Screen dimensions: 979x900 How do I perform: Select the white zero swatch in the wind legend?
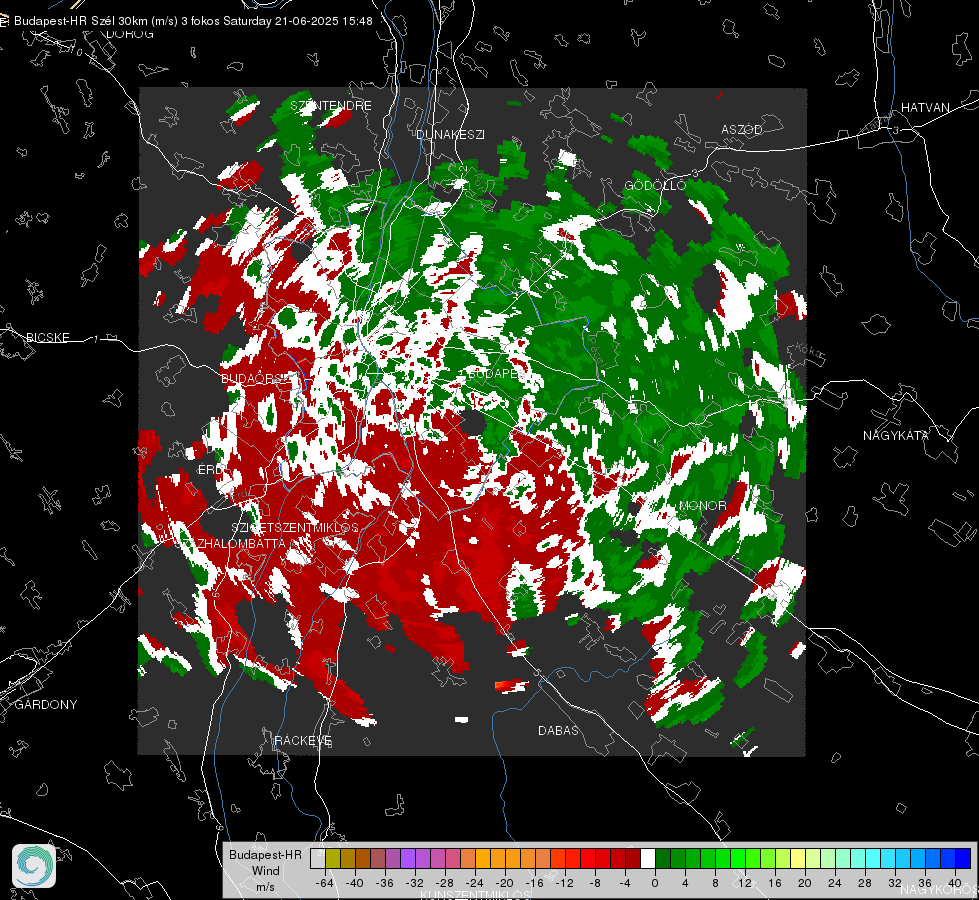click(647, 859)
